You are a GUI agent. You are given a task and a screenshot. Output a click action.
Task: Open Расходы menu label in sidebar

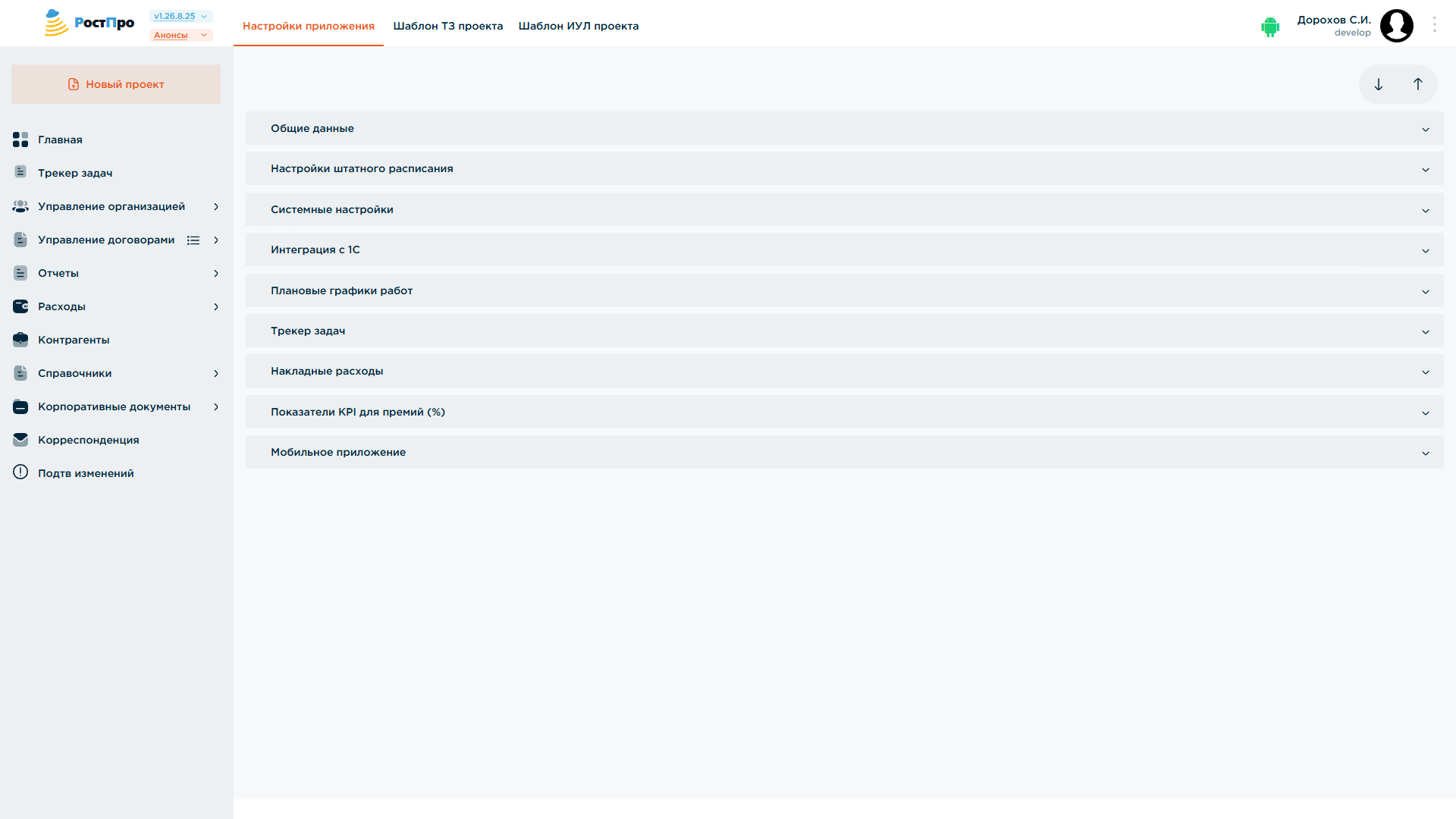61,306
